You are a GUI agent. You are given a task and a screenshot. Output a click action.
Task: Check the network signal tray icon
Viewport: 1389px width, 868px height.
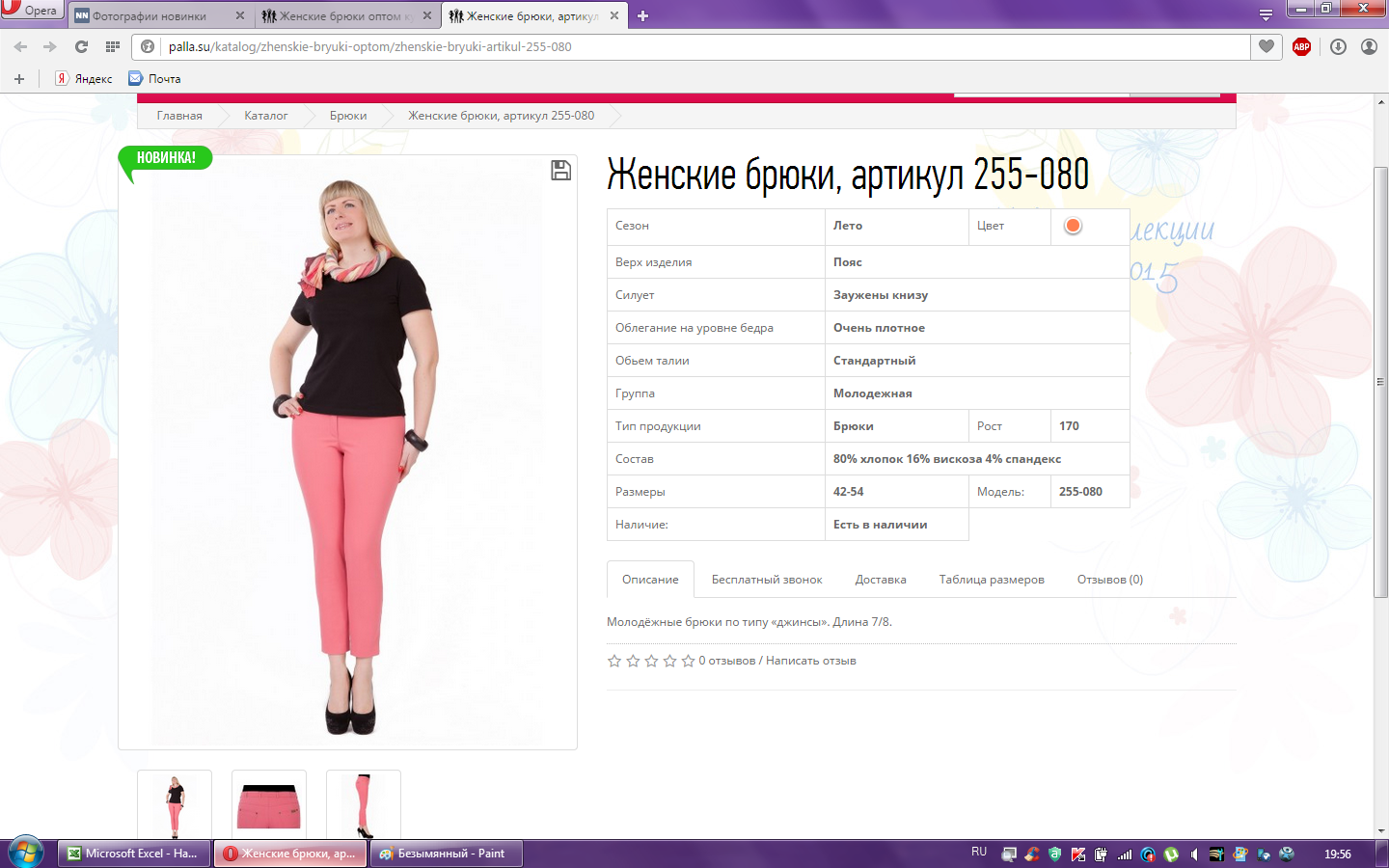1125,854
